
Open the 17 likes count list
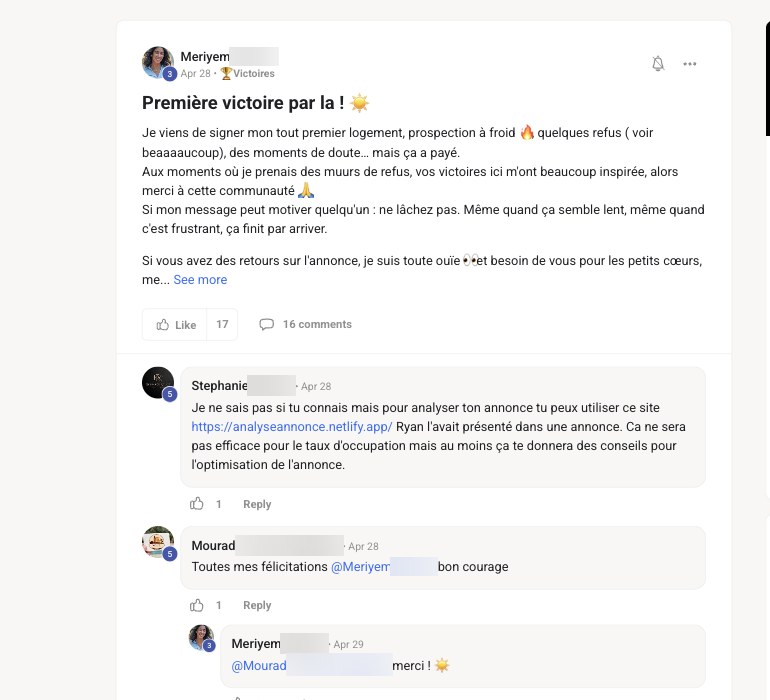click(x=222, y=324)
